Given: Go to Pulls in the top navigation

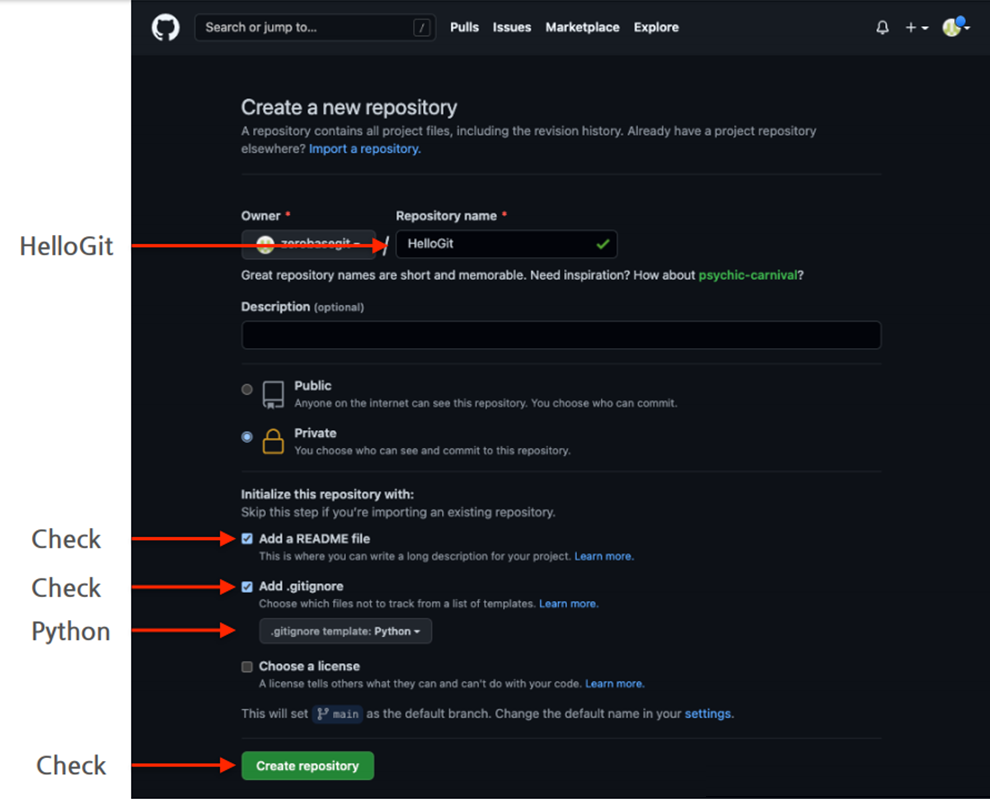Looking at the screenshot, I should point(464,28).
